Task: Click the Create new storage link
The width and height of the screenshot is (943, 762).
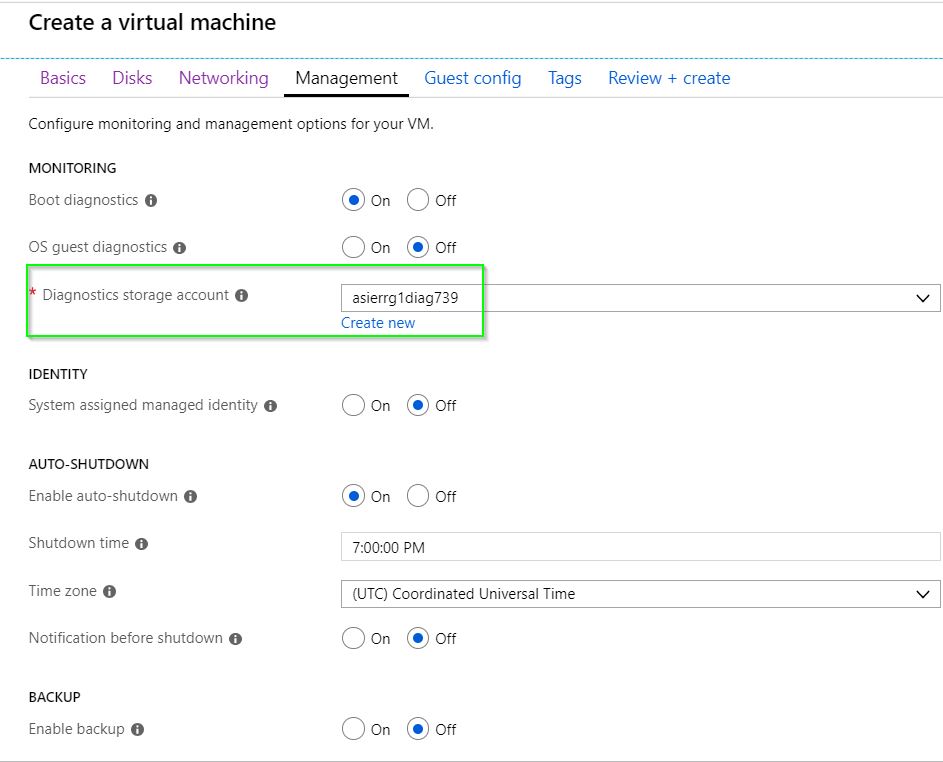Action: [x=378, y=323]
